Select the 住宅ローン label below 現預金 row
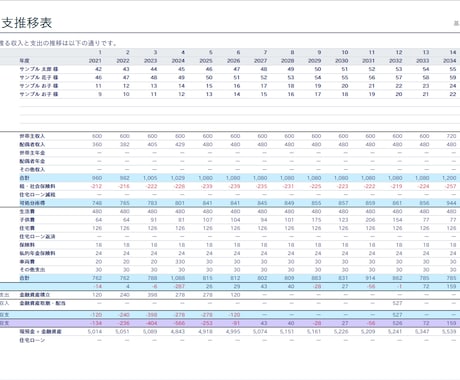 pos(32,340)
